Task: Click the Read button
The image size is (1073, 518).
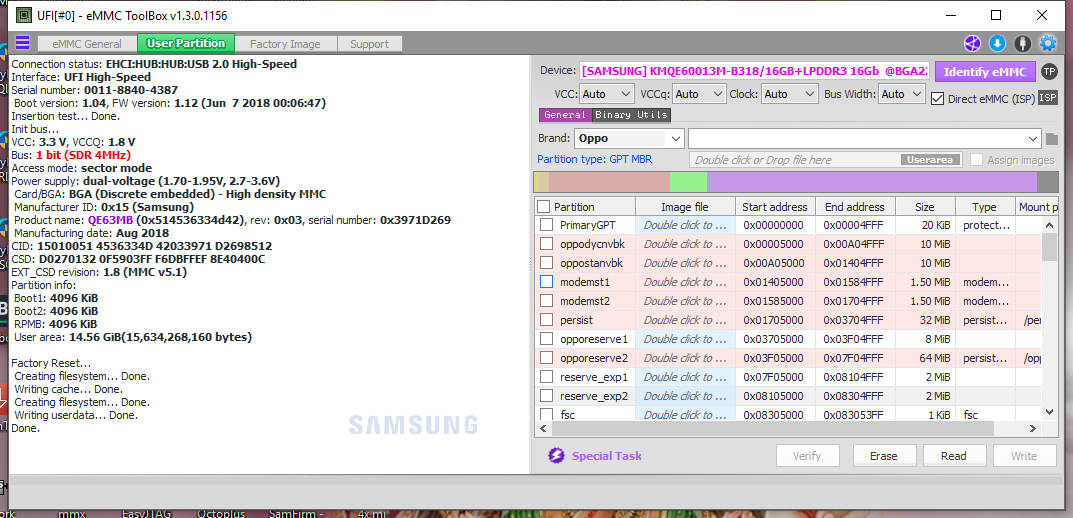Action: pyautogui.click(x=953, y=456)
